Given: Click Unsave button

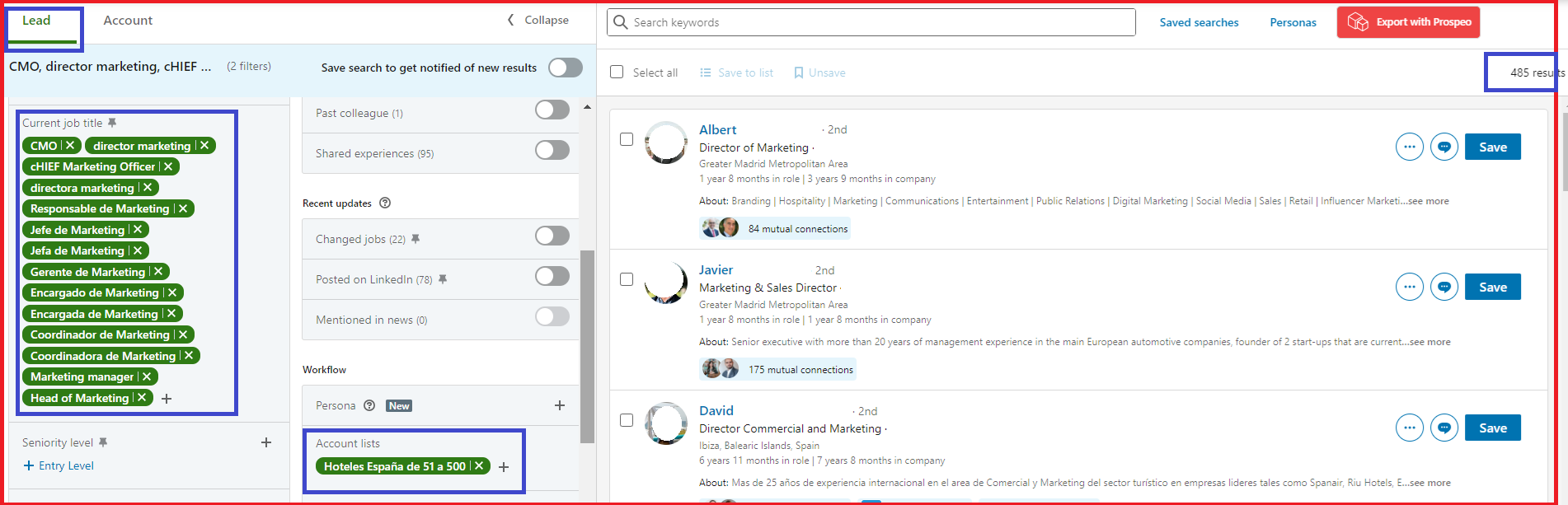Looking at the screenshot, I should [819, 72].
